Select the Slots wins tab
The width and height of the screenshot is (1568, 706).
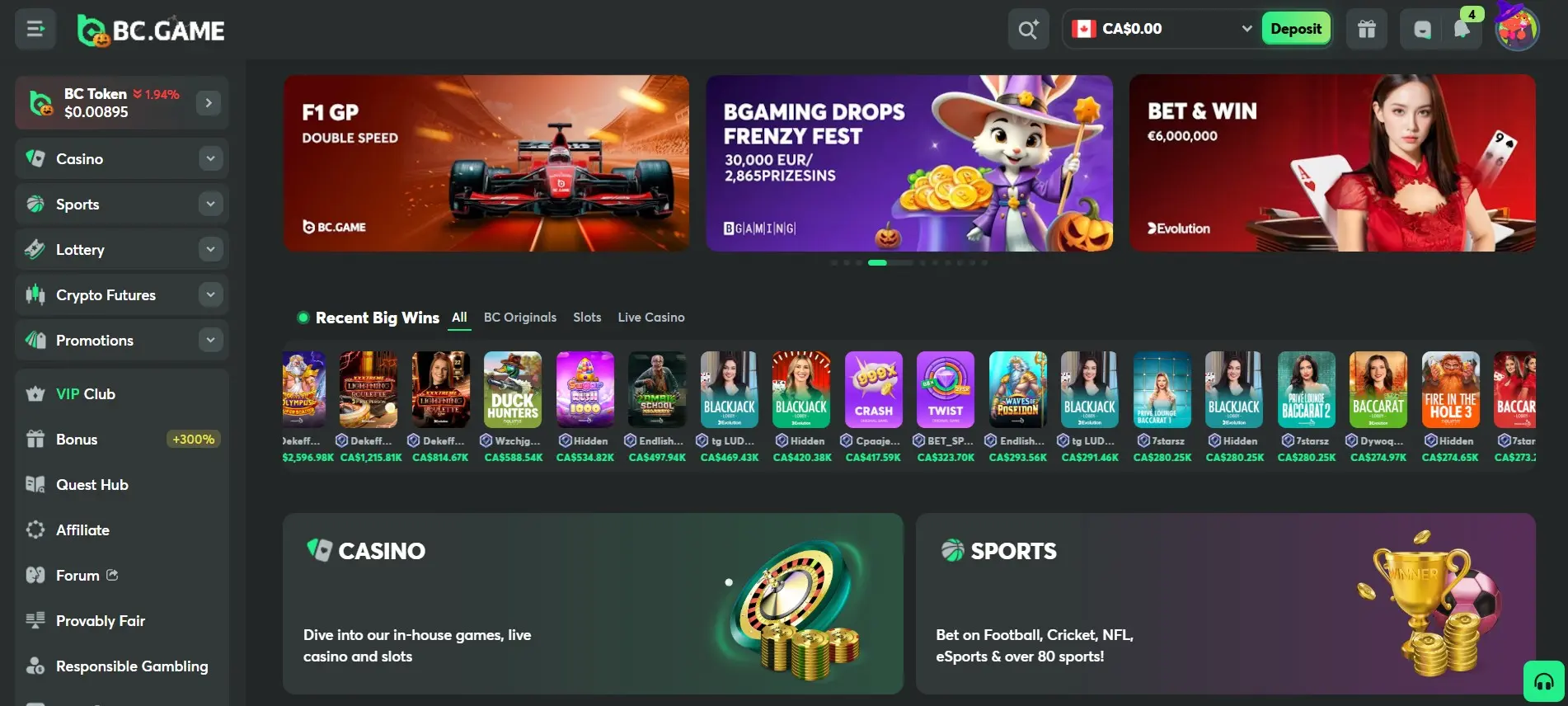[x=587, y=318]
